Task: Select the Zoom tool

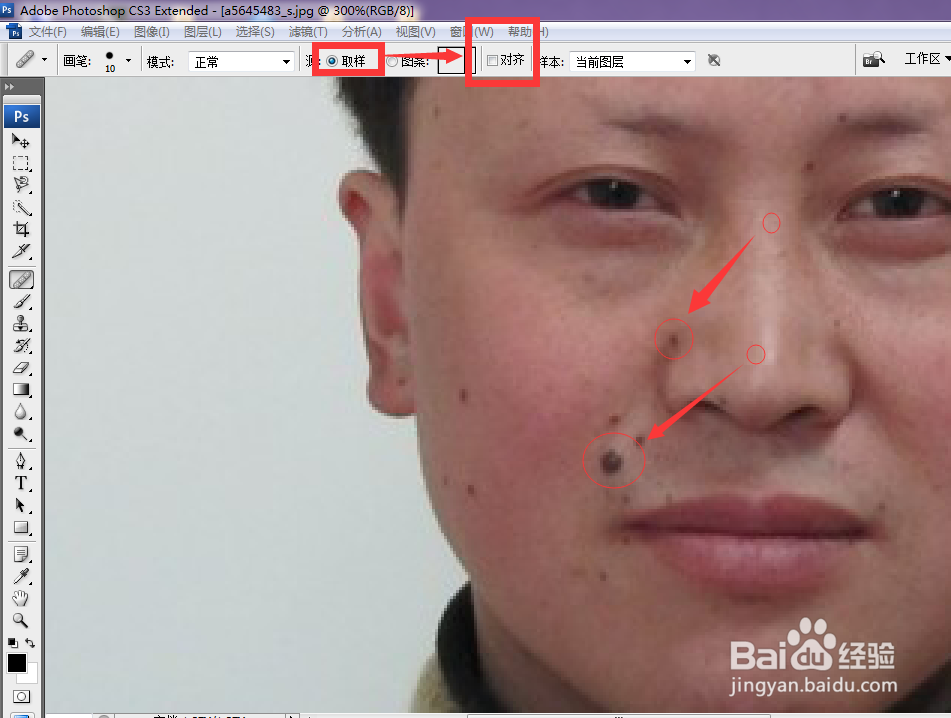Action: tap(21, 620)
